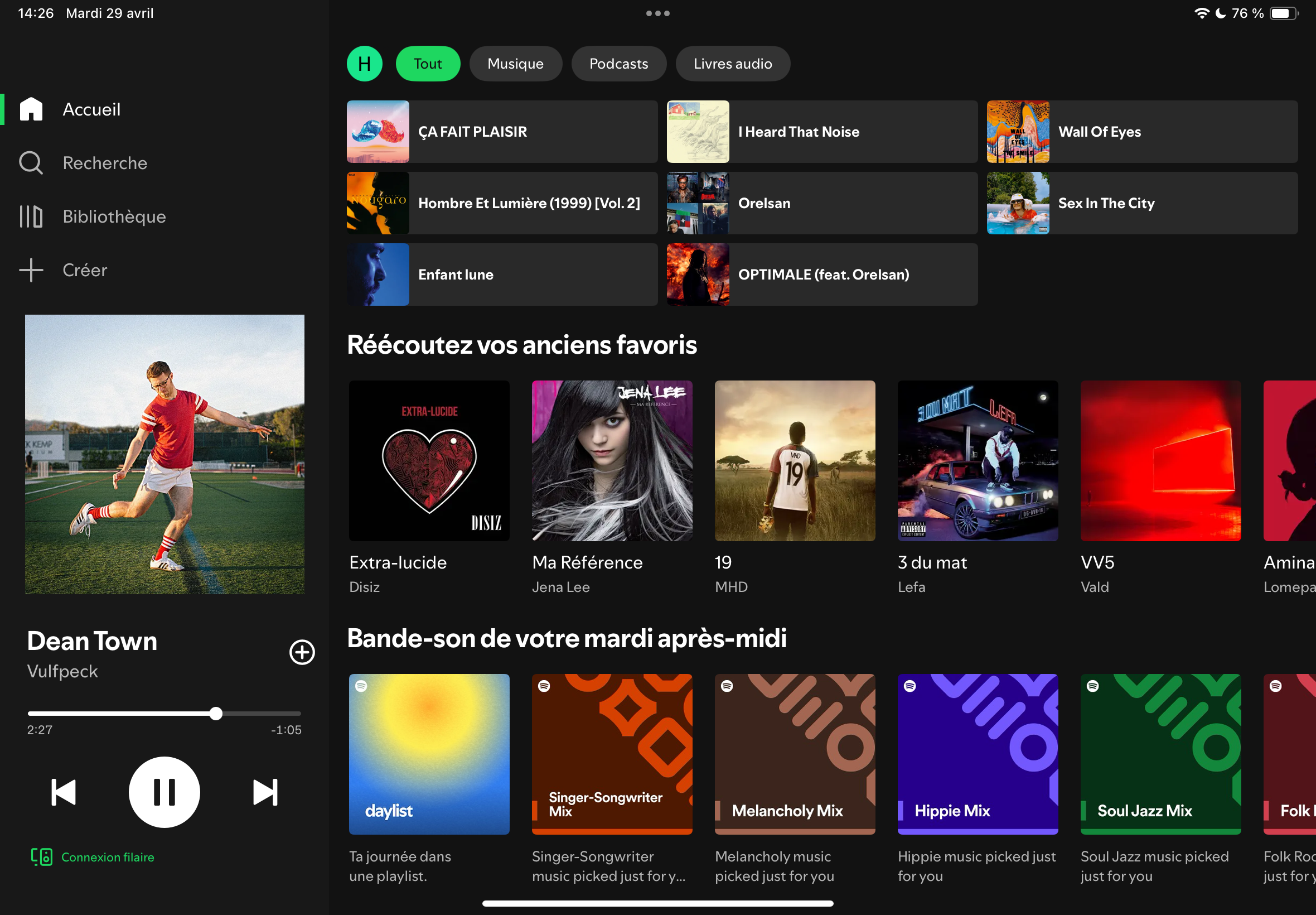Viewport: 1316px width, 915px height.
Task: Skip to the next track
Action: coord(265,792)
